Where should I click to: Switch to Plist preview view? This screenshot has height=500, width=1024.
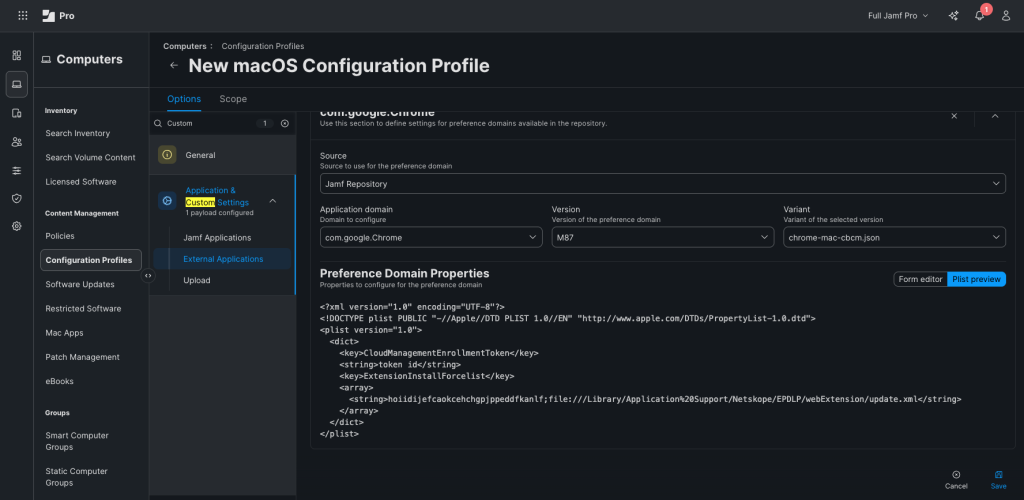[976, 279]
